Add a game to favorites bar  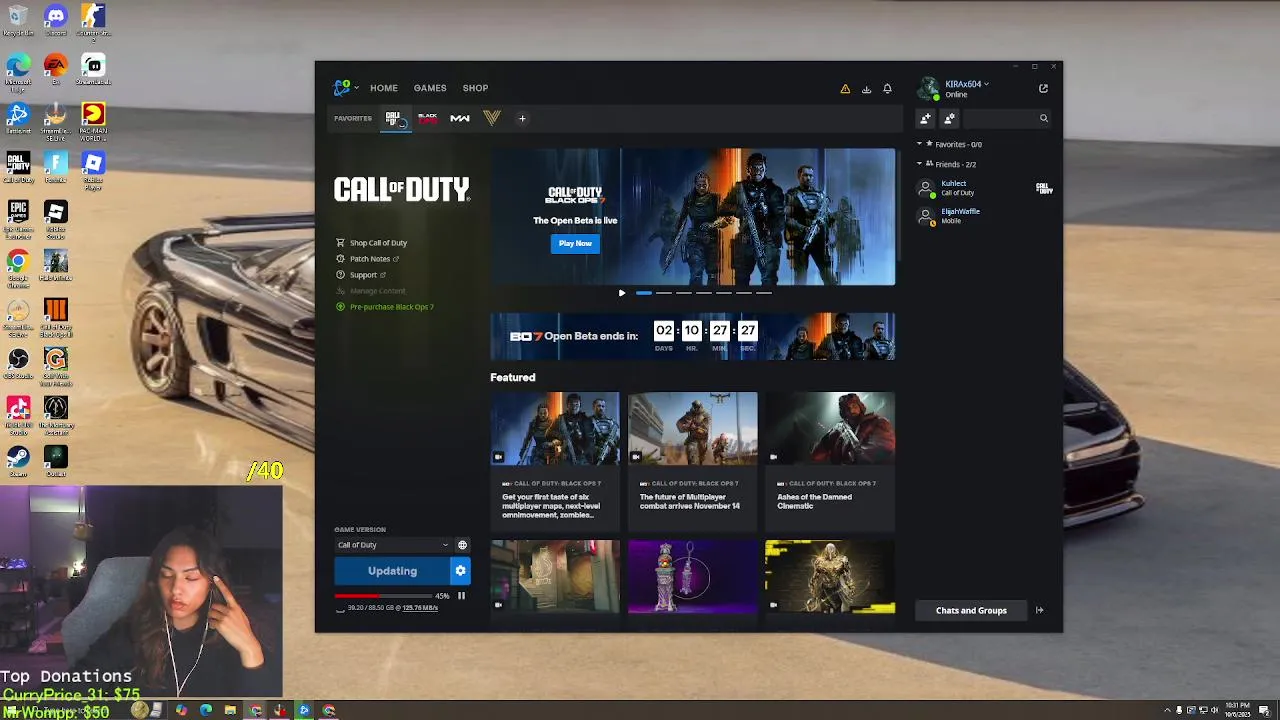coord(522,118)
